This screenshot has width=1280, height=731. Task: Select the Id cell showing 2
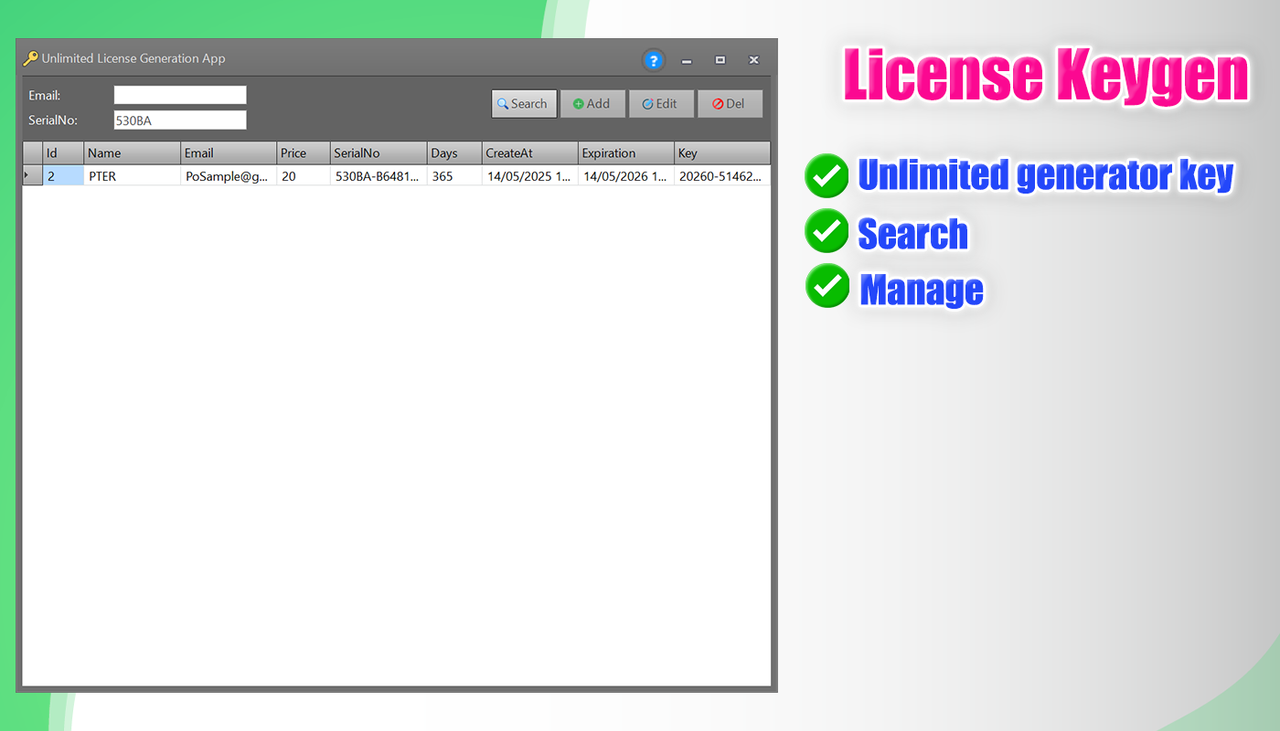63,175
